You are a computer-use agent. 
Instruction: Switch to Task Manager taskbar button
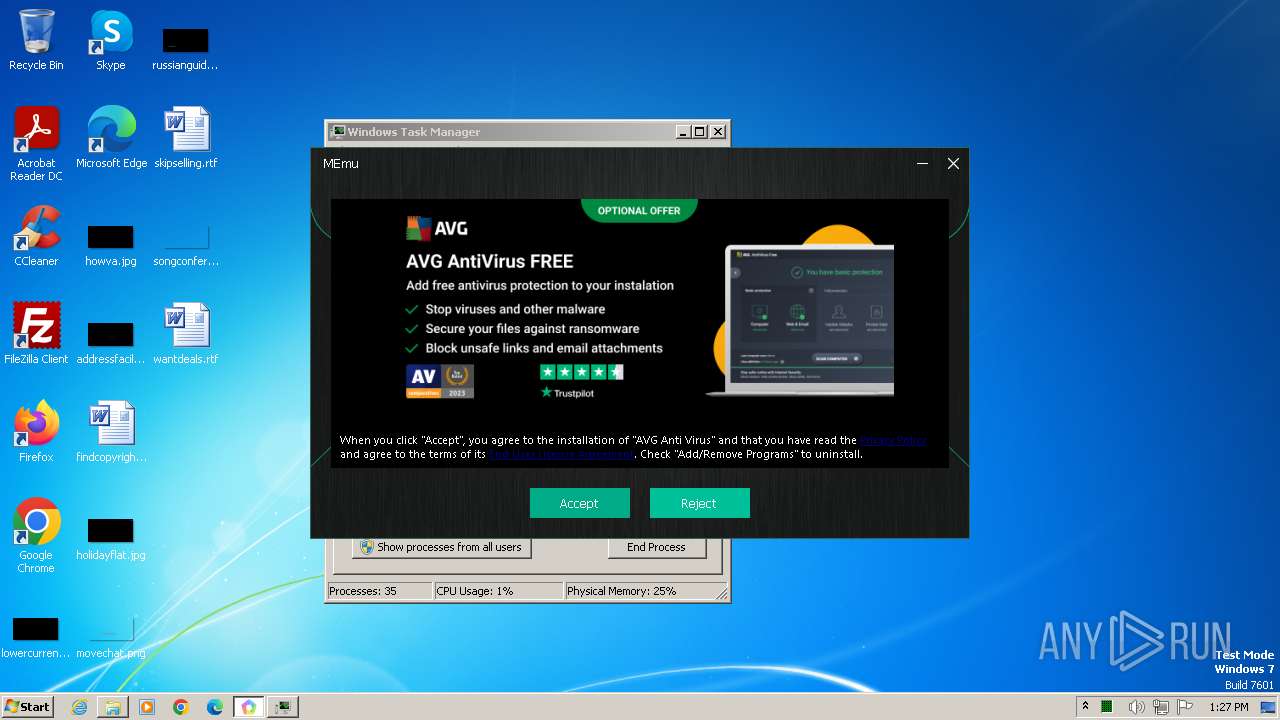284,707
